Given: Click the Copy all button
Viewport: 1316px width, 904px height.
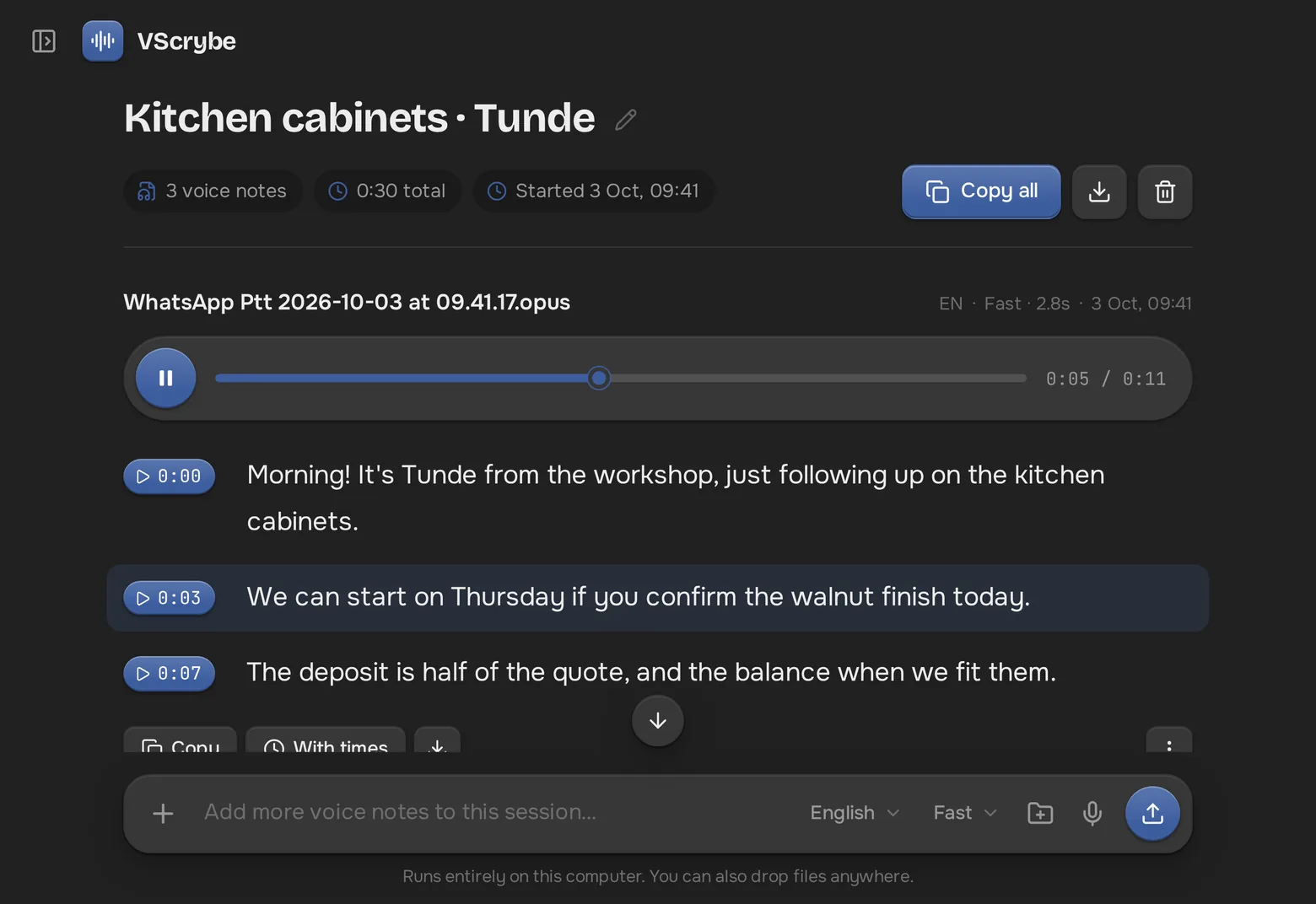Looking at the screenshot, I should [981, 191].
